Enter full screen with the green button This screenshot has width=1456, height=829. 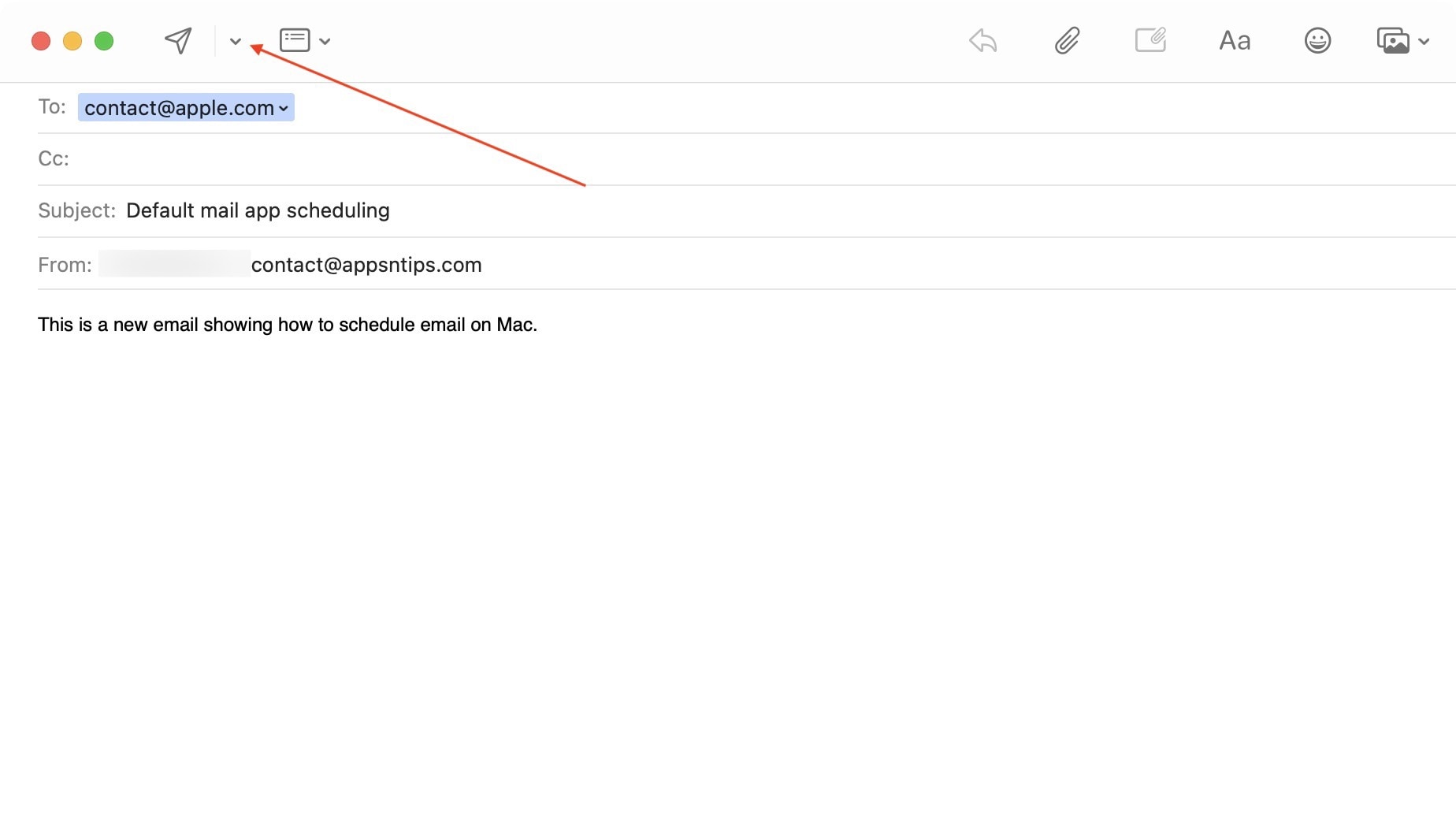[x=104, y=41]
